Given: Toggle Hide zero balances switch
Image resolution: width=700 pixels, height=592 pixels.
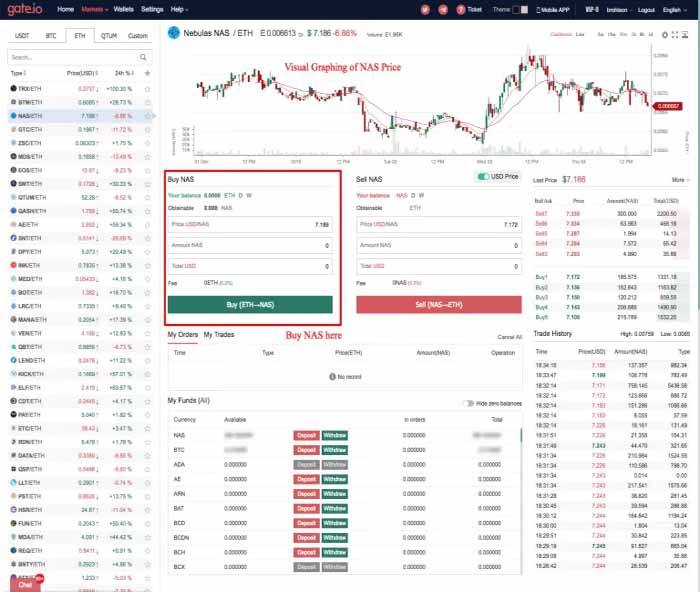Looking at the screenshot, I should pyautogui.click(x=468, y=404).
